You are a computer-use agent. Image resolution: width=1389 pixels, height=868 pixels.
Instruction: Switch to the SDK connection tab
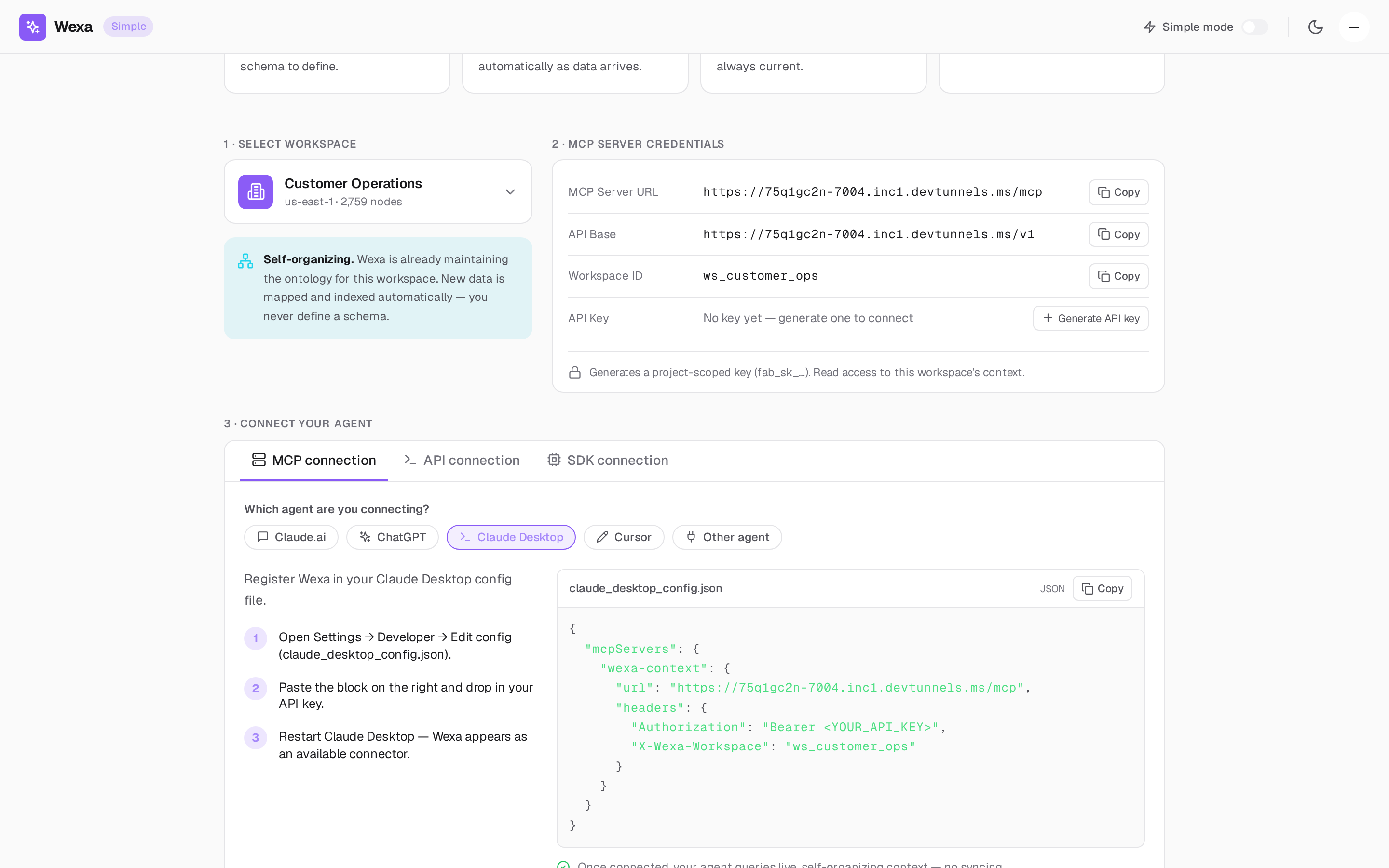607,461
